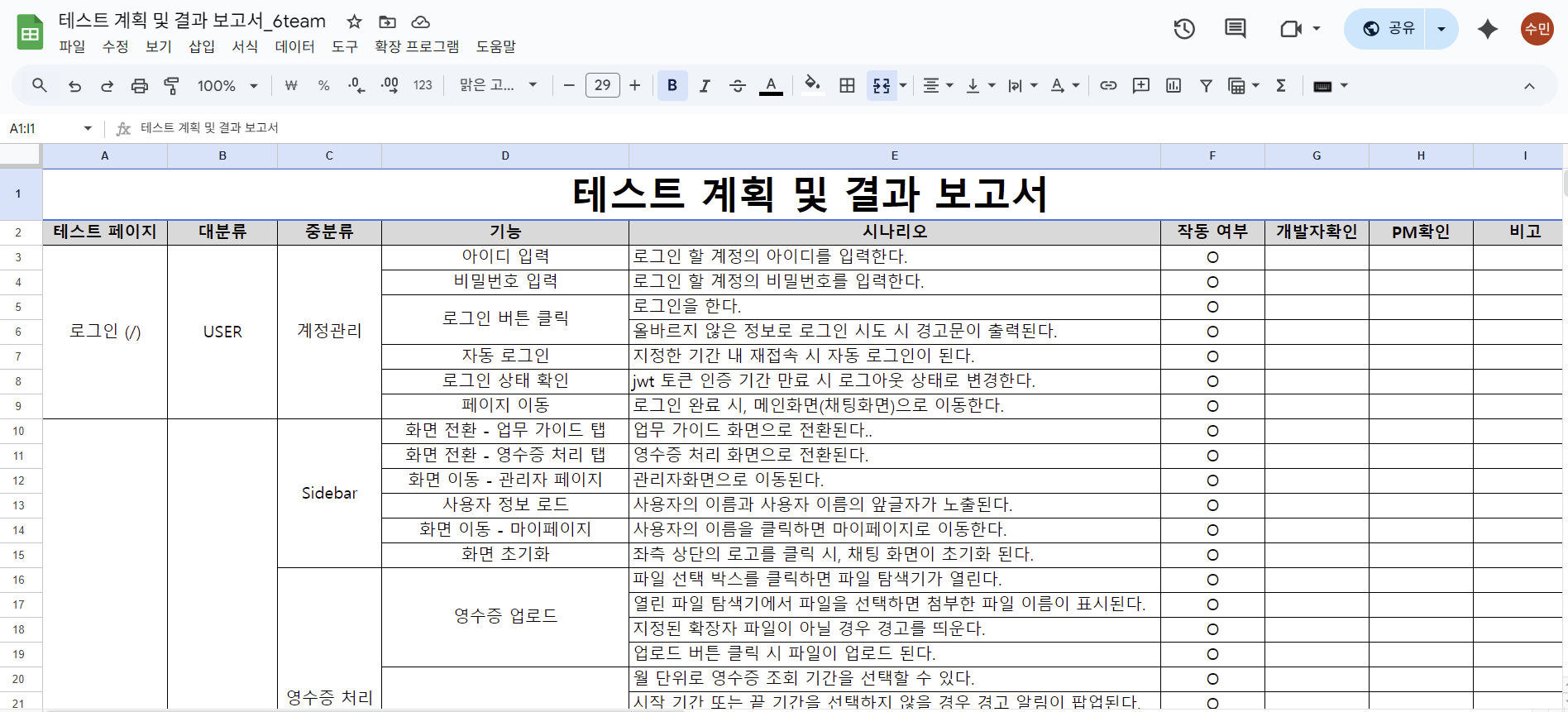The image size is (1568, 712).
Task: Decrease decimal places
Action: pyautogui.click(x=356, y=85)
